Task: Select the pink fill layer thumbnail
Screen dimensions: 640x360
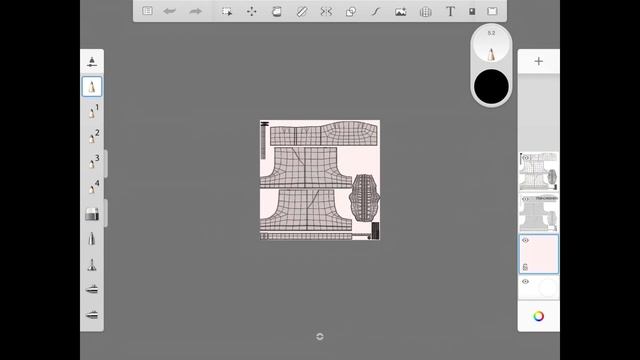Action: point(539,254)
